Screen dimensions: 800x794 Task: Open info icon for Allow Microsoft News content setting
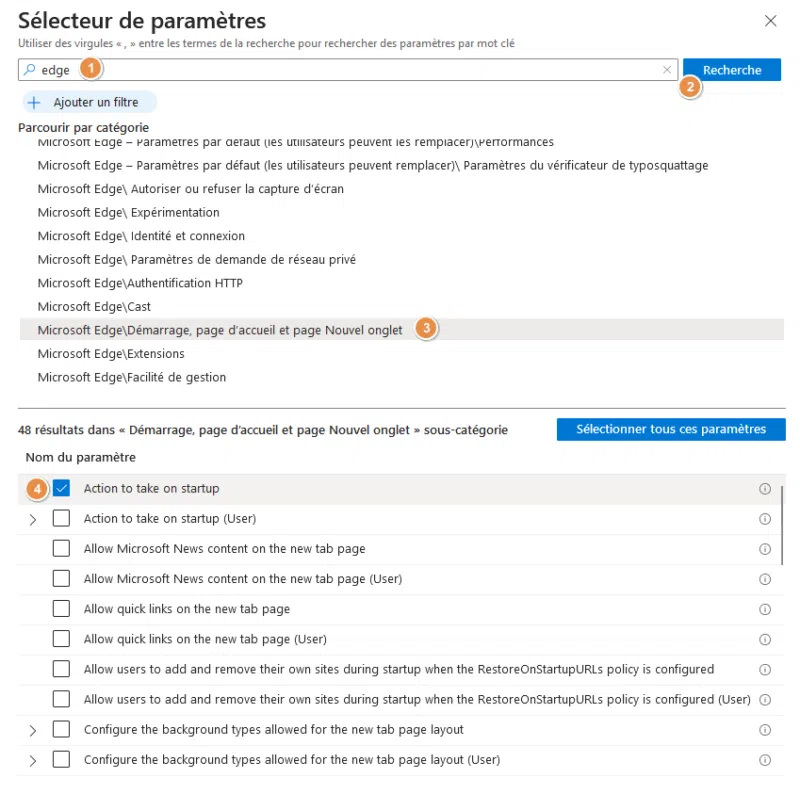click(765, 548)
